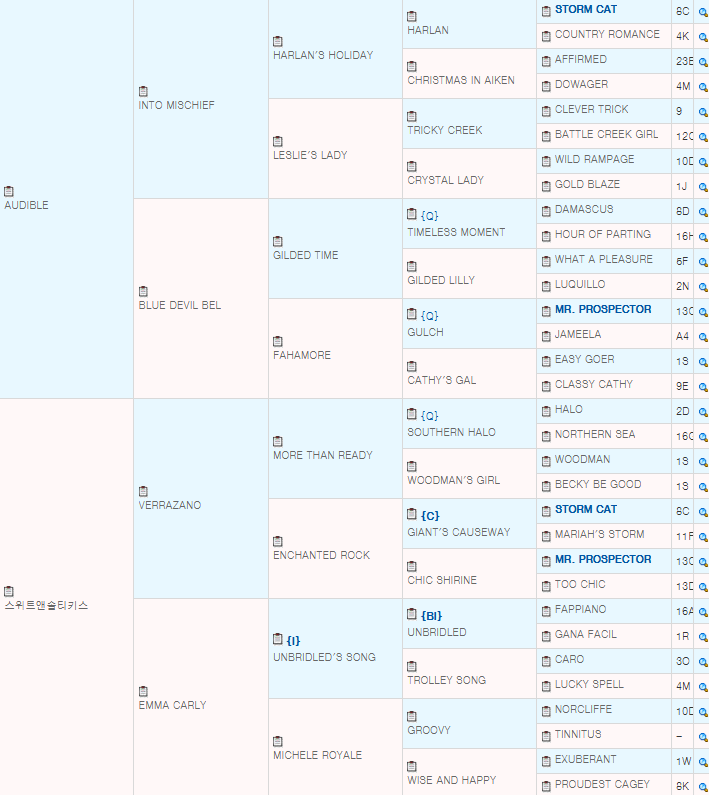The height and width of the screenshot is (795, 709).
Task: Click the magnifier icon in JAMEELA row
Action: tap(703, 337)
